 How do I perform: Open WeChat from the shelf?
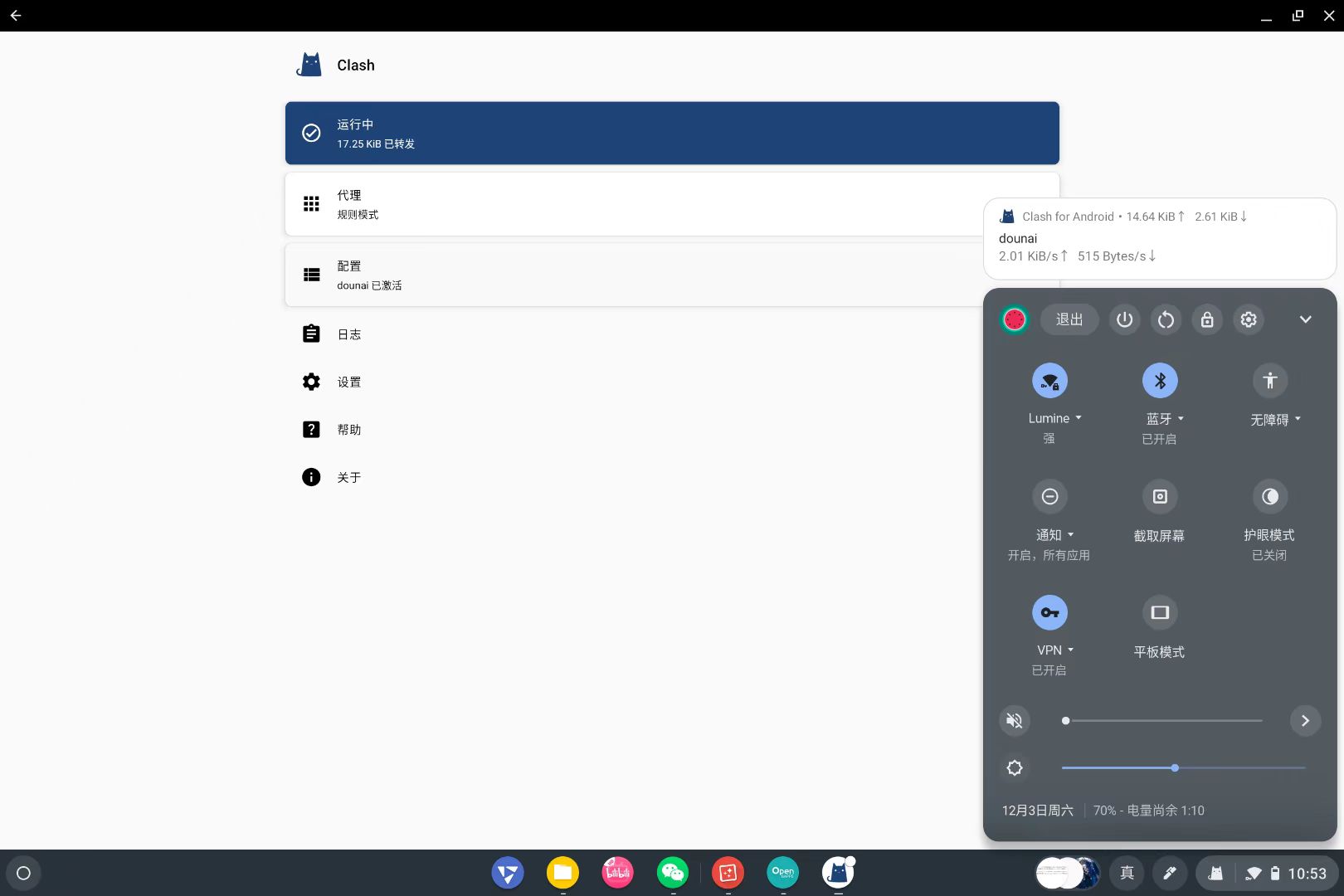click(x=672, y=873)
